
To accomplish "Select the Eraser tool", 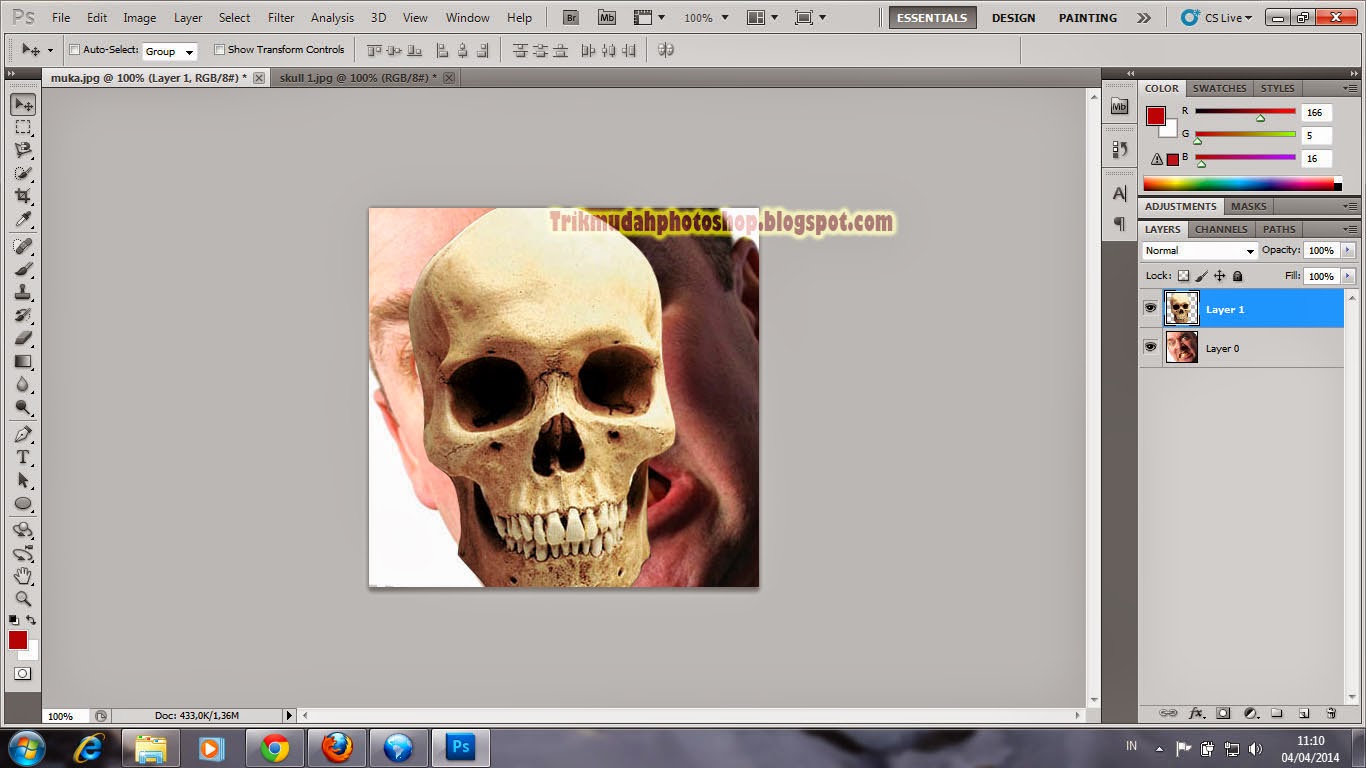I will [23, 338].
